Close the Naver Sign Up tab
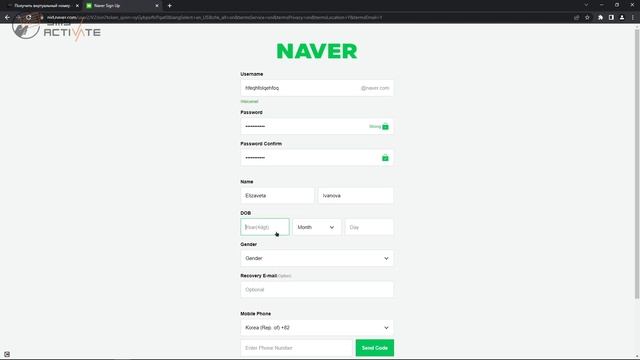This screenshot has width=640, height=360. click(157, 6)
